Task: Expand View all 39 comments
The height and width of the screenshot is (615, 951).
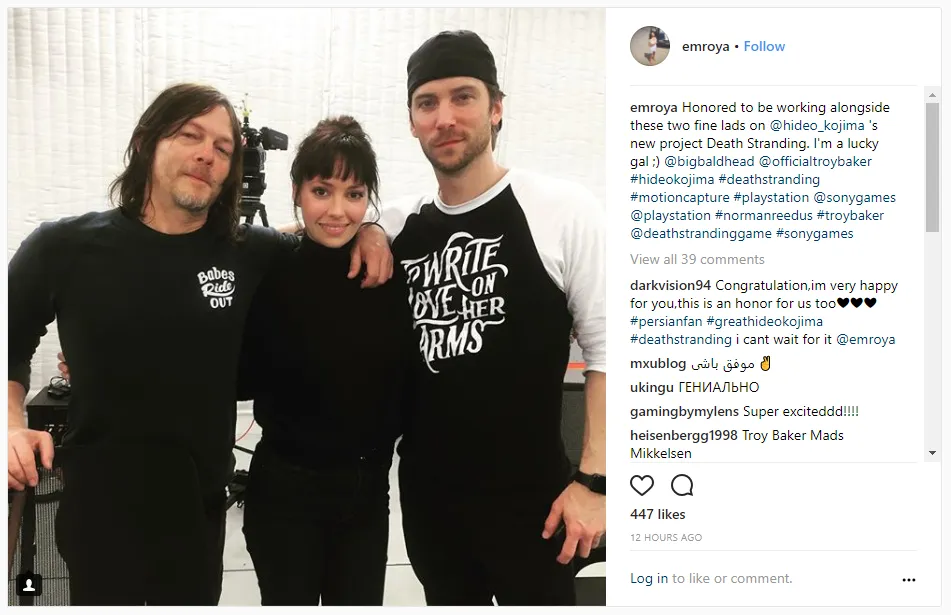Action: (697, 259)
